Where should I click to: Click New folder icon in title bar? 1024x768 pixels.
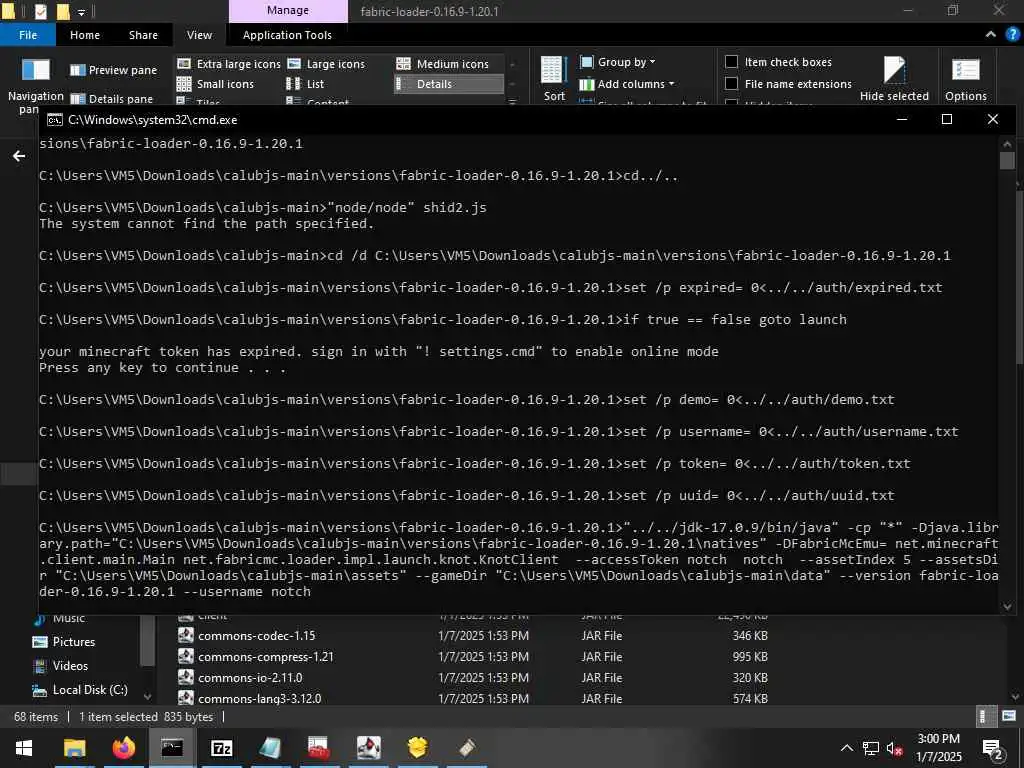click(63, 11)
